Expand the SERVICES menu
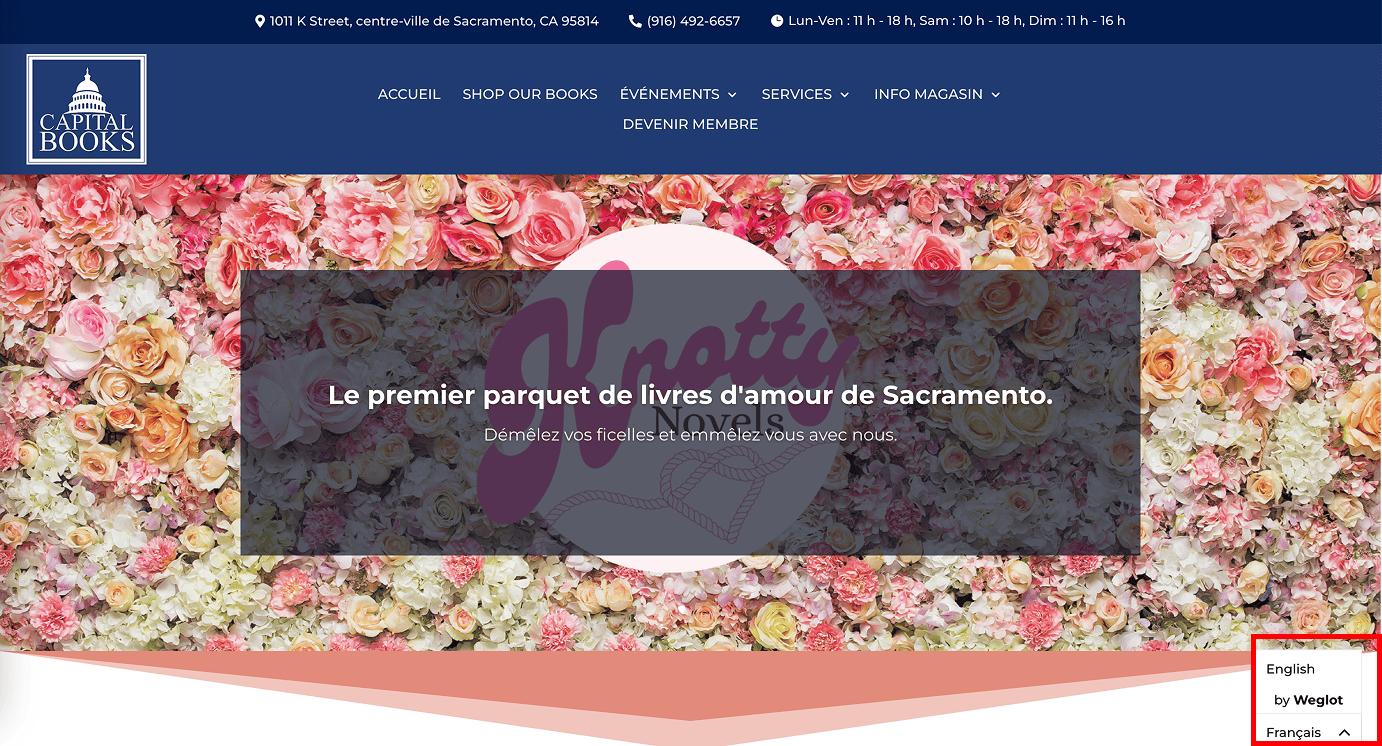Screen dimensions: 1382x746 pyautogui.click(x=806, y=94)
